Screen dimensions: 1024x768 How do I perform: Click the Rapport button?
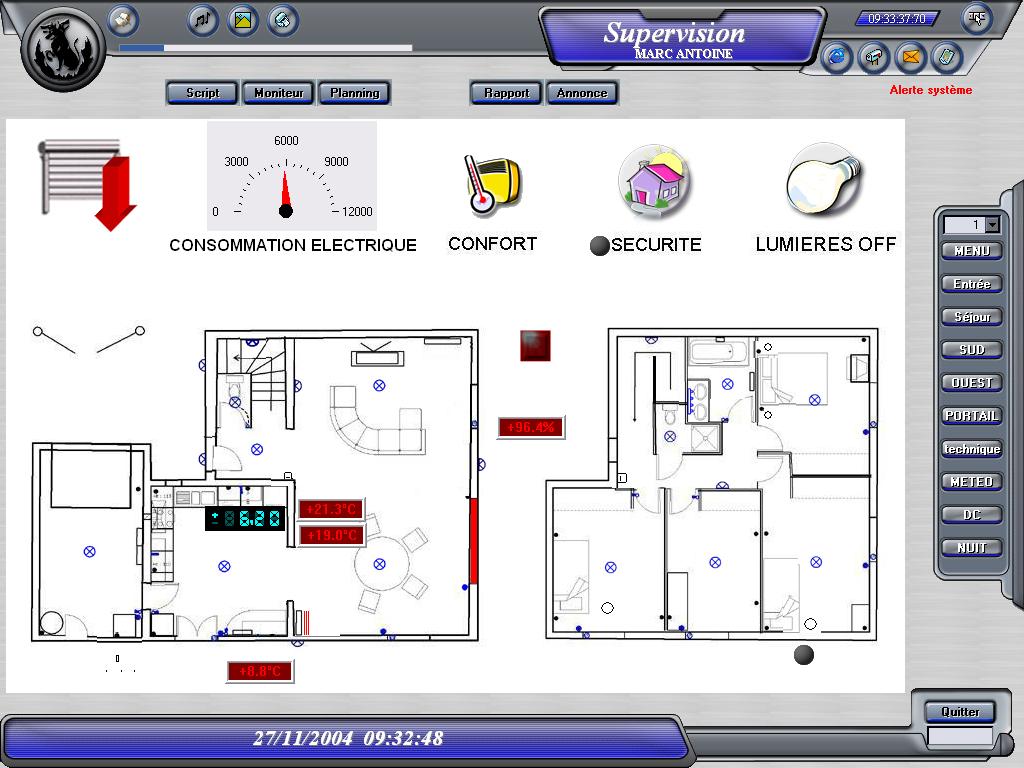(506, 93)
